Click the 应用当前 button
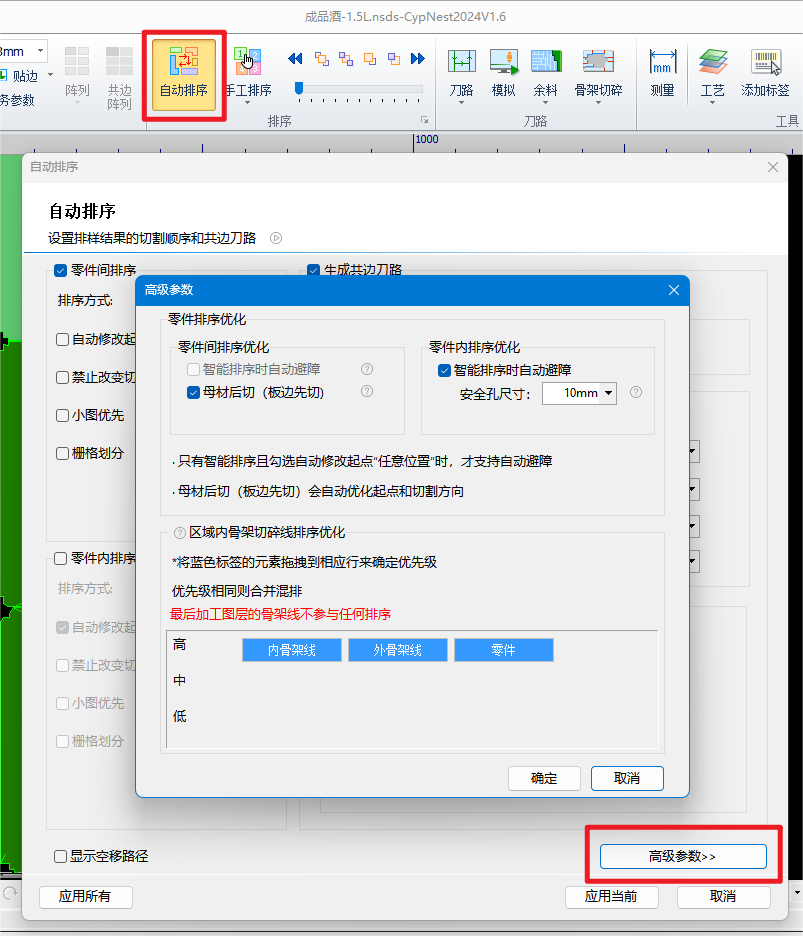Screen dimensions: 803x936 (611, 897)
